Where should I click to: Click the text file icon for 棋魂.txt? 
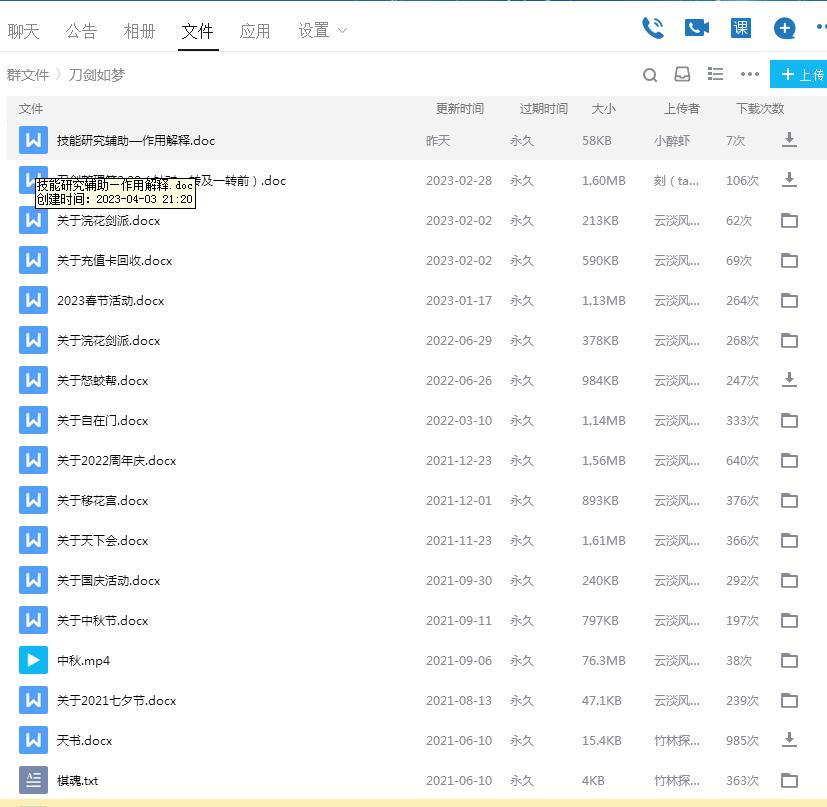click(33, 780)
